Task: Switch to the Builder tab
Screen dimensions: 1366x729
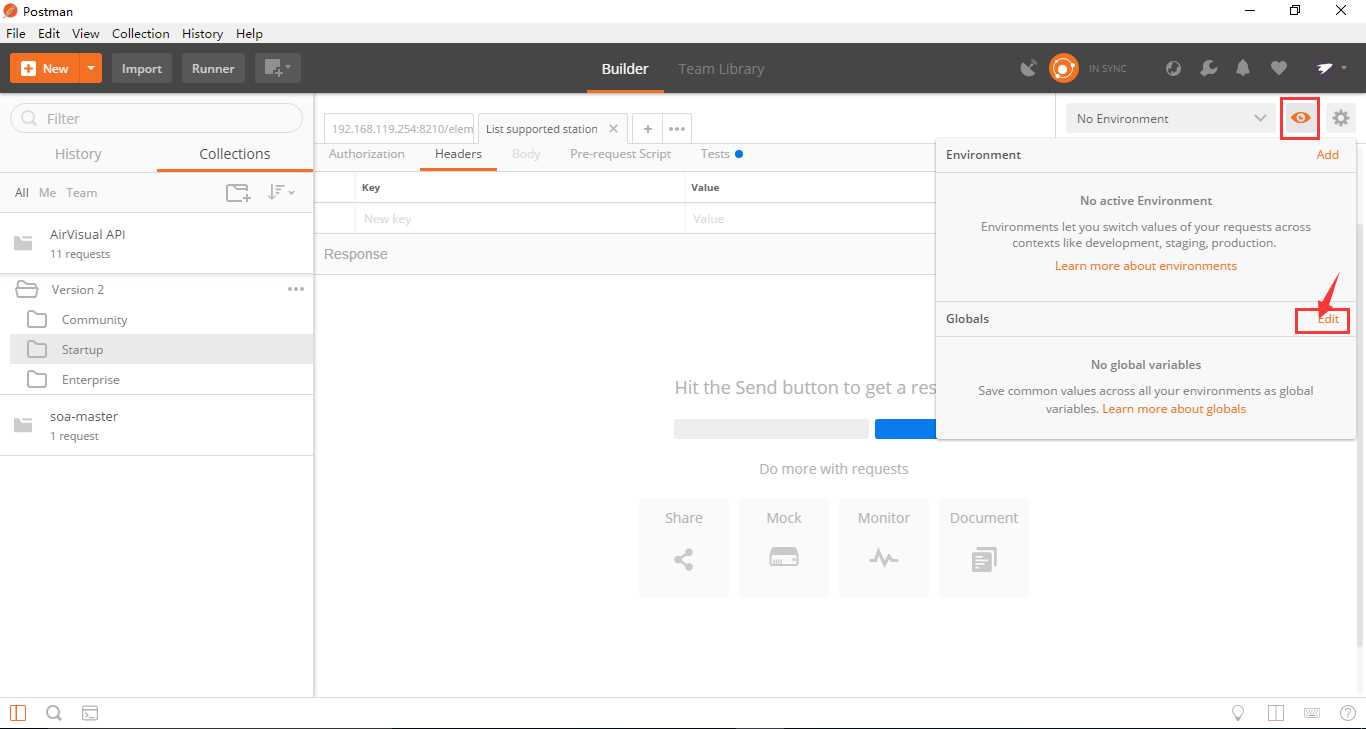Action: 625,69
